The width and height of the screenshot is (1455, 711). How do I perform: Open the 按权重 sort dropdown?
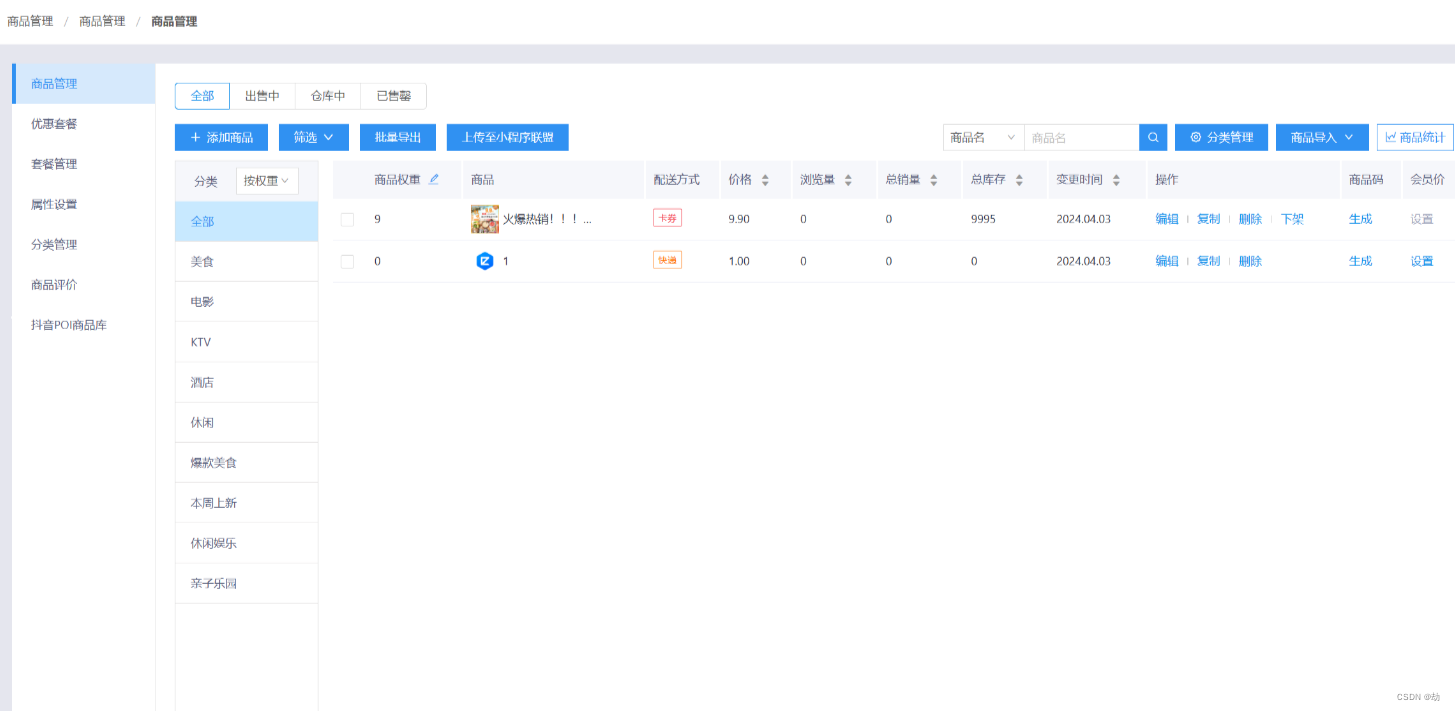pyautogui.click(x=267, y=181)
